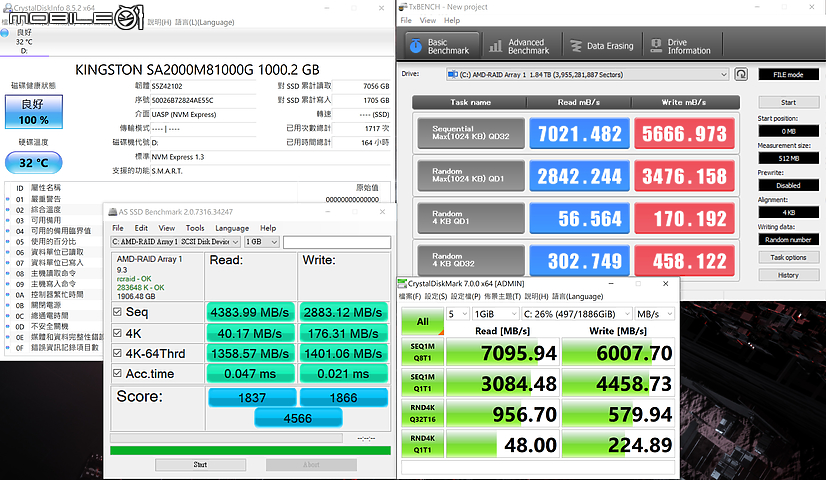The width and height of the screenshot is (826, 480).
Task: Click the Writing data Random number field
Action: point(789,239)
